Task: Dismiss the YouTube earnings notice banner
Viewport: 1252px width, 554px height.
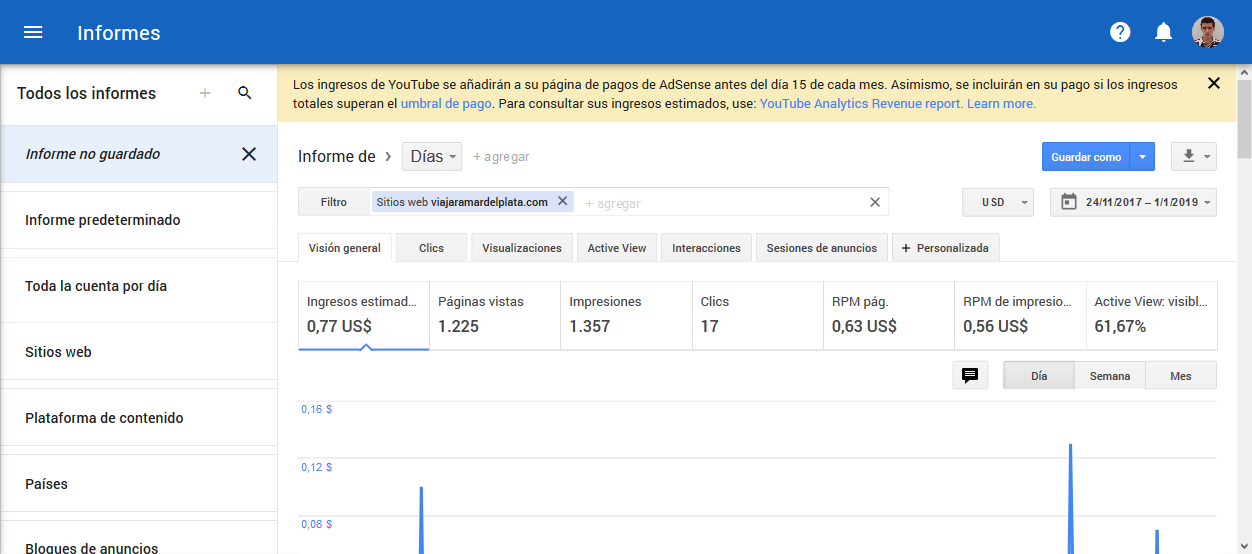Action: 1214,84
